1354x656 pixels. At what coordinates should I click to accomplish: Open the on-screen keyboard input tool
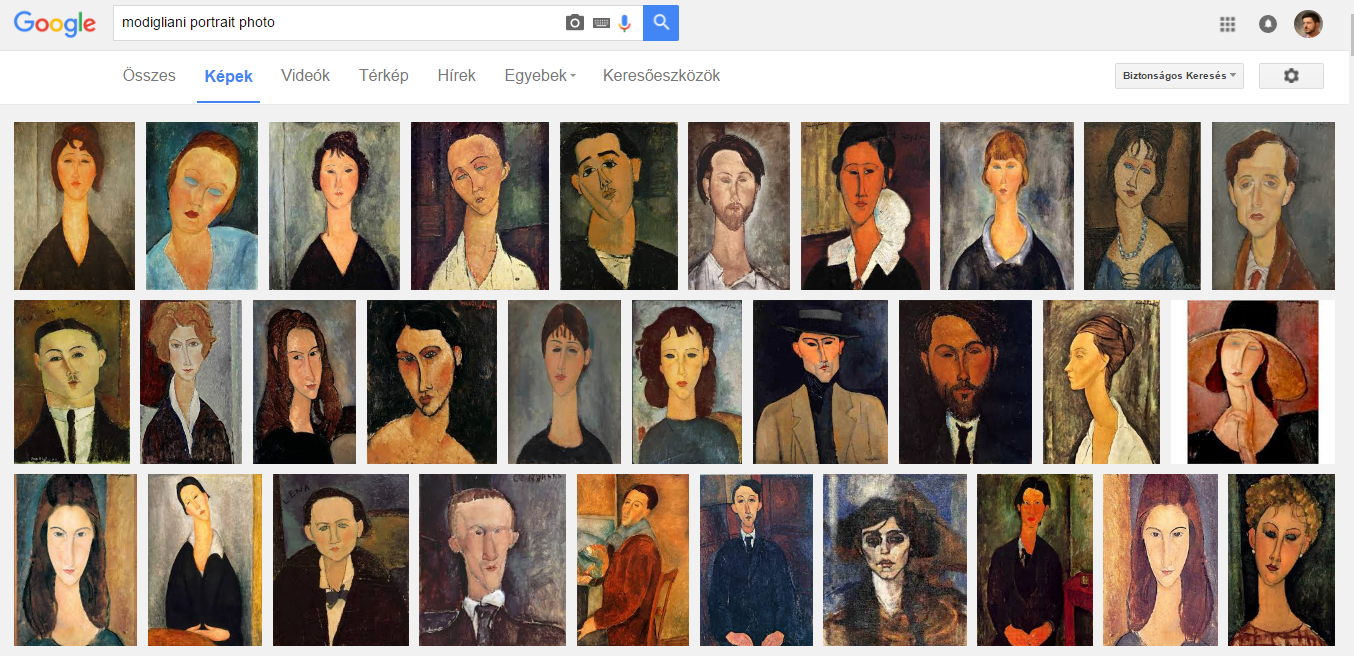[x=601, y=23]
